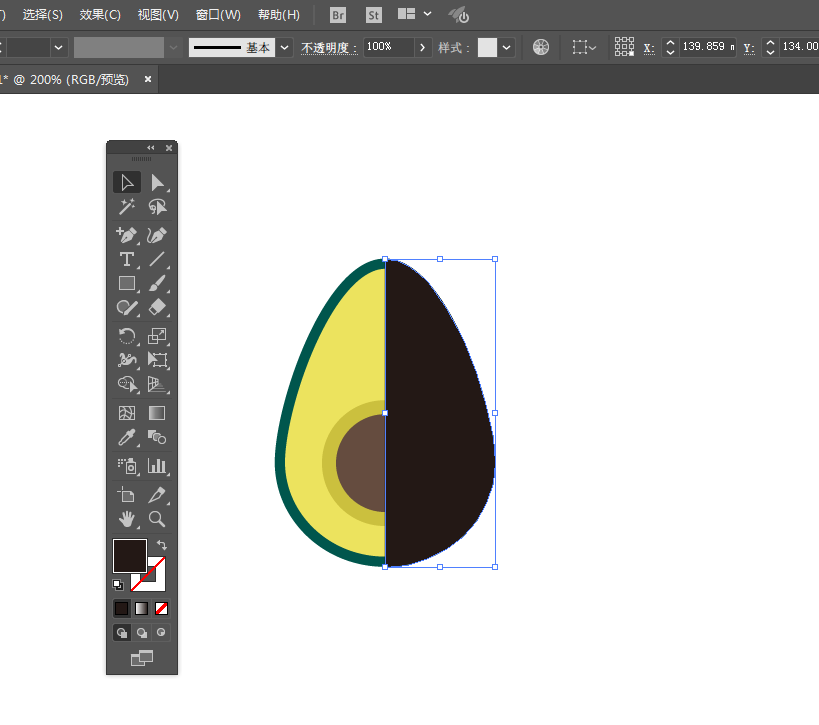This screenshot has height=725, width=819.
Task: Open the 效果(C) menu
Action: 100,15
